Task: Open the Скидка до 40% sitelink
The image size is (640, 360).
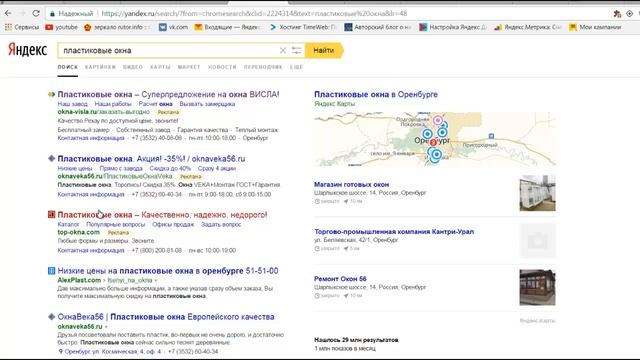Action: click(170, 168)
